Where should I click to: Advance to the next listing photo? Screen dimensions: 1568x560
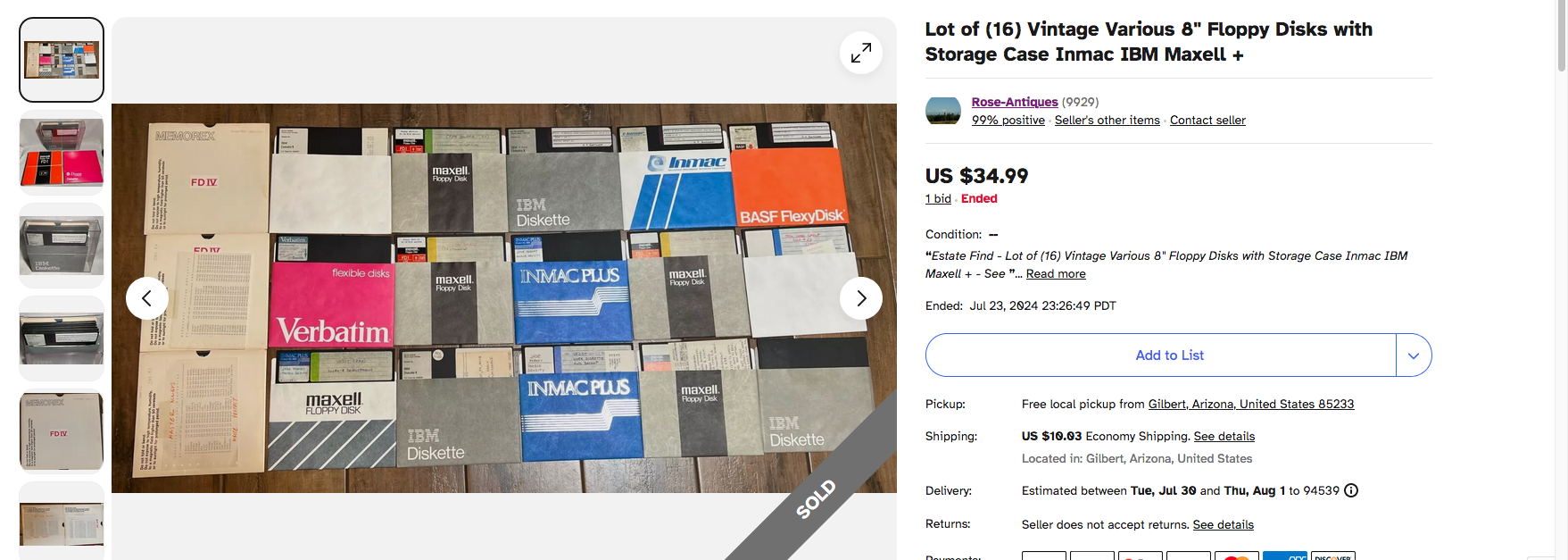(x=860, y=298)
